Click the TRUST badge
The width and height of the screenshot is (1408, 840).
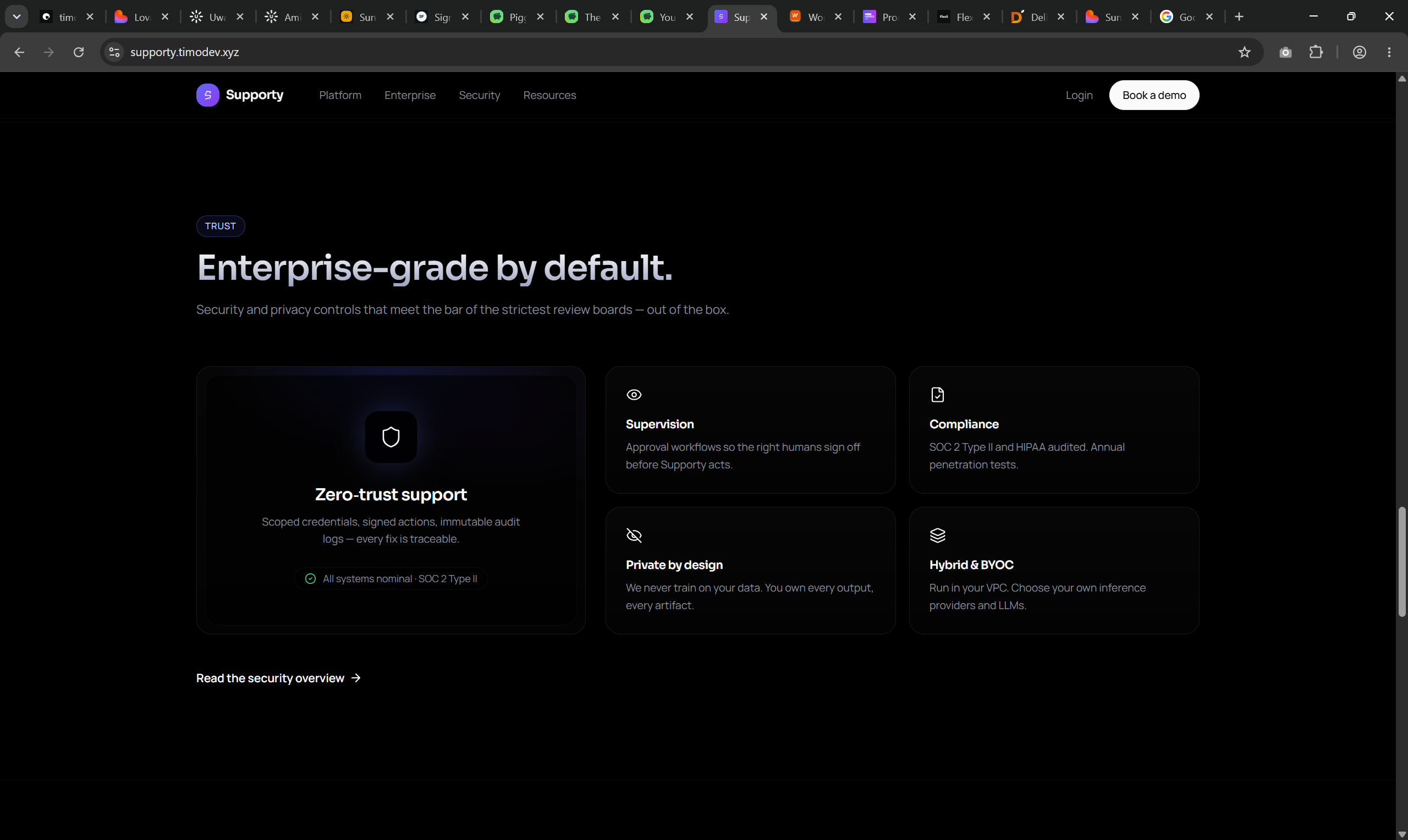click(x=220, y=226)
